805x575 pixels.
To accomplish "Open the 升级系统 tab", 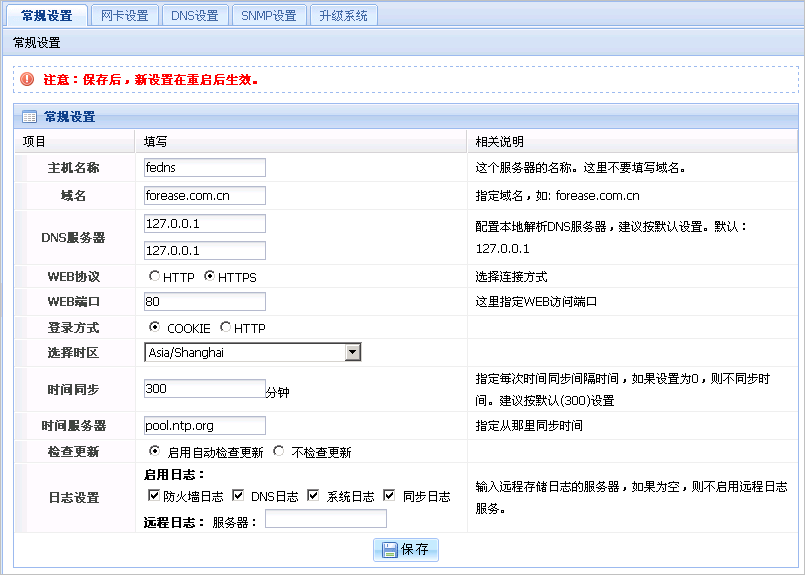I will 343,15.
